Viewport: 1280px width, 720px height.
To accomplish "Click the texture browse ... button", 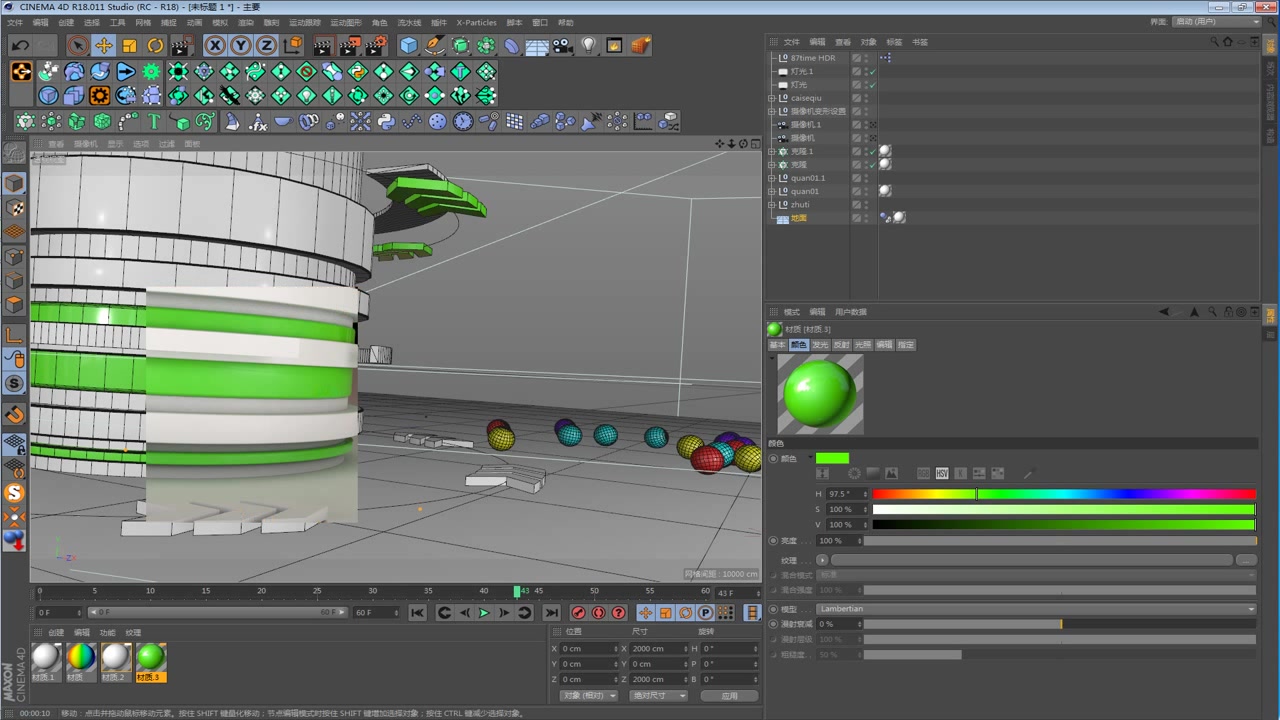I will click(x=1246, y=560).
